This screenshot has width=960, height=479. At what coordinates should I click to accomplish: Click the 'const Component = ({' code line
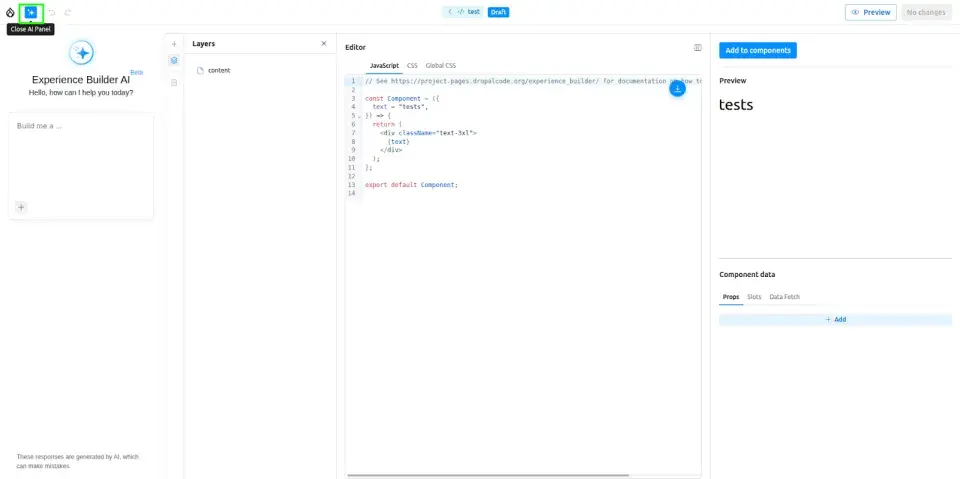(x=402, y=98)
